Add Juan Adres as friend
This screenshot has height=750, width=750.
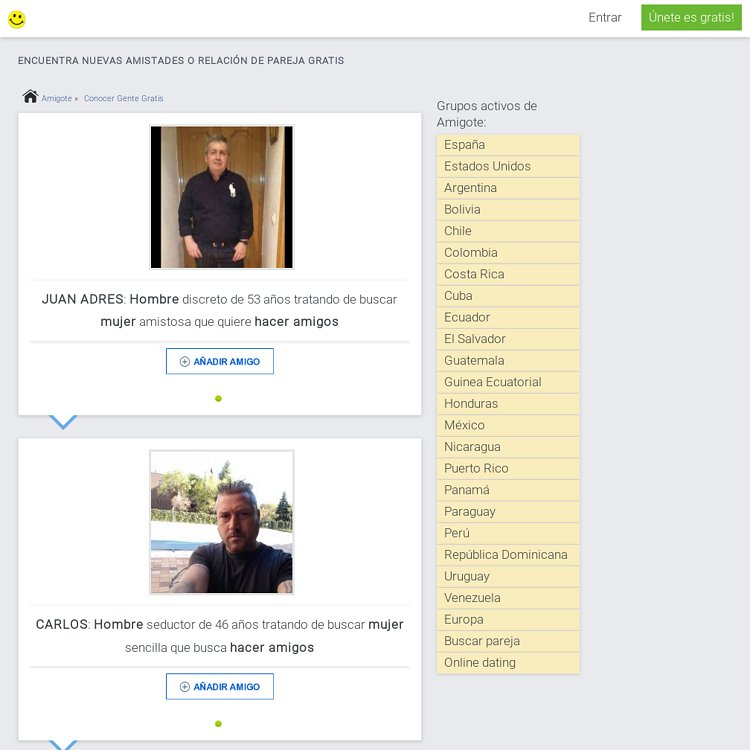point(220,361)
